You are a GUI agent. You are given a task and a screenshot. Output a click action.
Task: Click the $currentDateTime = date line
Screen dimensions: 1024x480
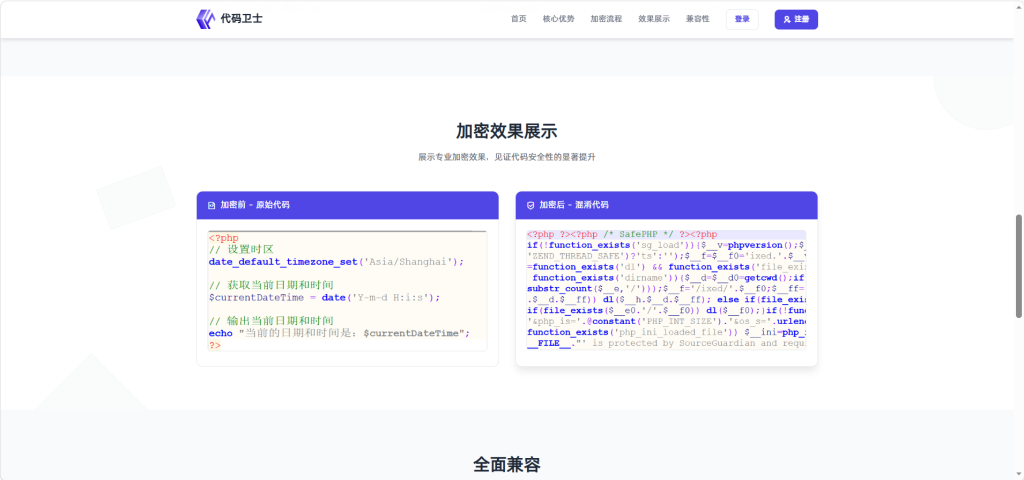point(325,297)
